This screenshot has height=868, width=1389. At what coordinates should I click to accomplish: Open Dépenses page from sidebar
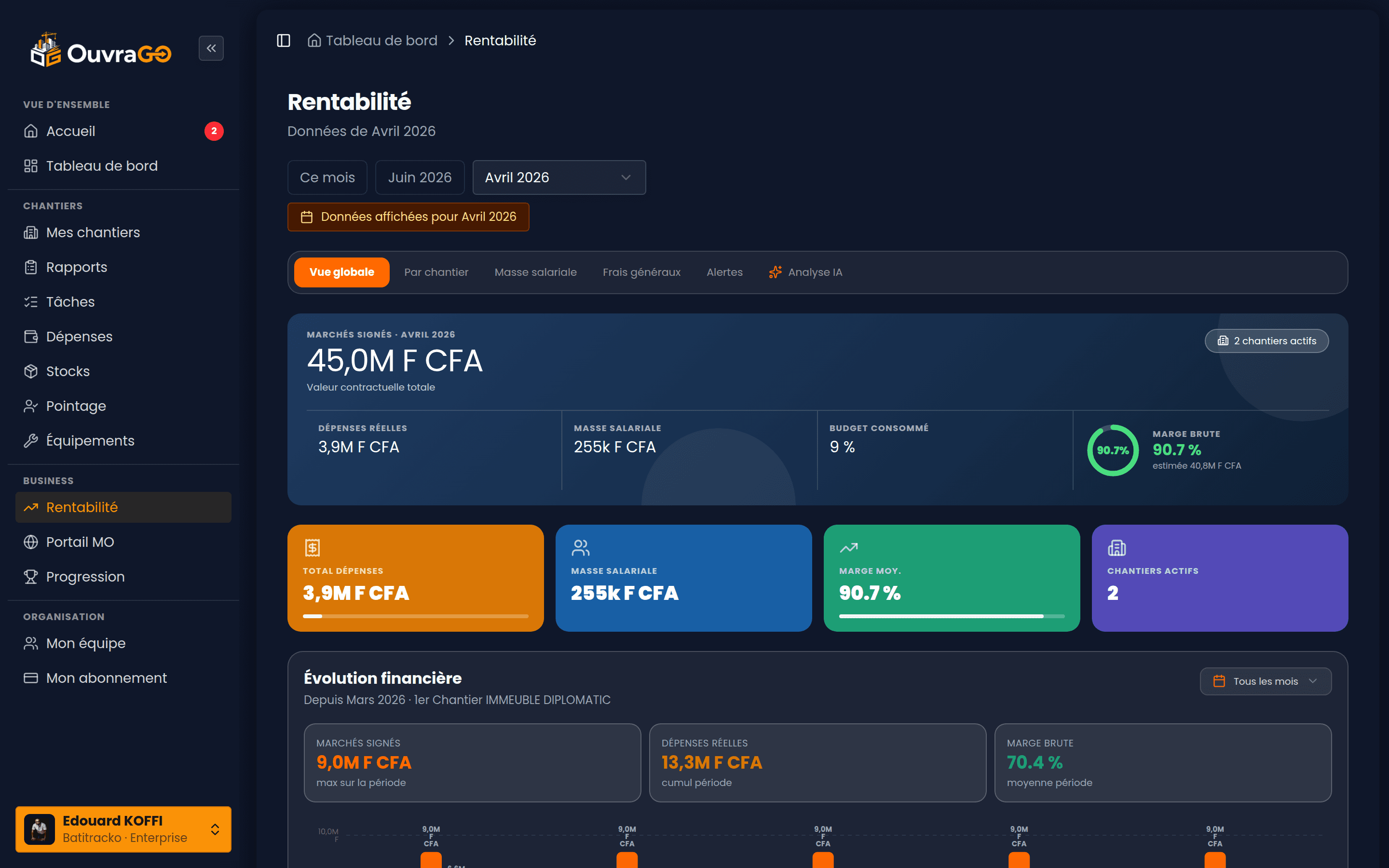(x=123, y=337)
